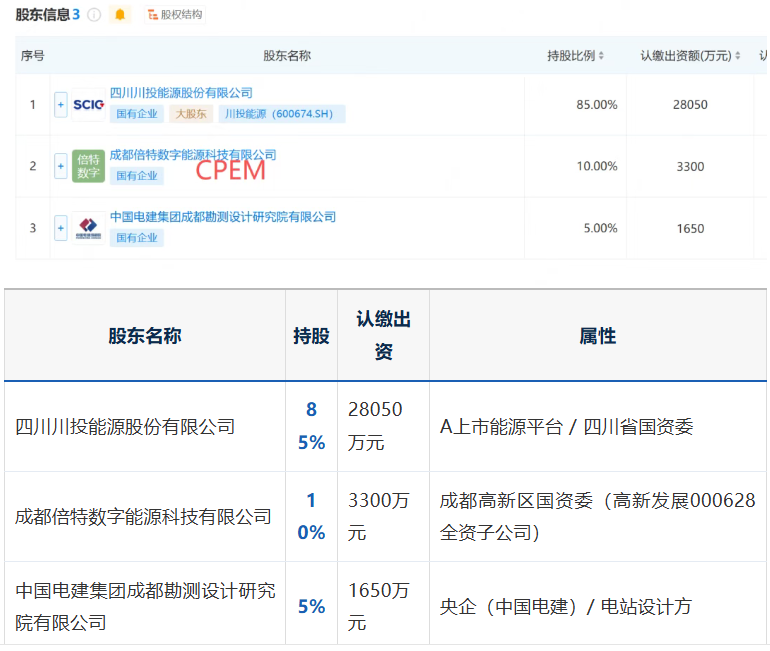Viewport: 770px width, 651px height.
Task: Click 央企（中国电建）/ 电站设计方 cell
Action: [x=566, y=606]
